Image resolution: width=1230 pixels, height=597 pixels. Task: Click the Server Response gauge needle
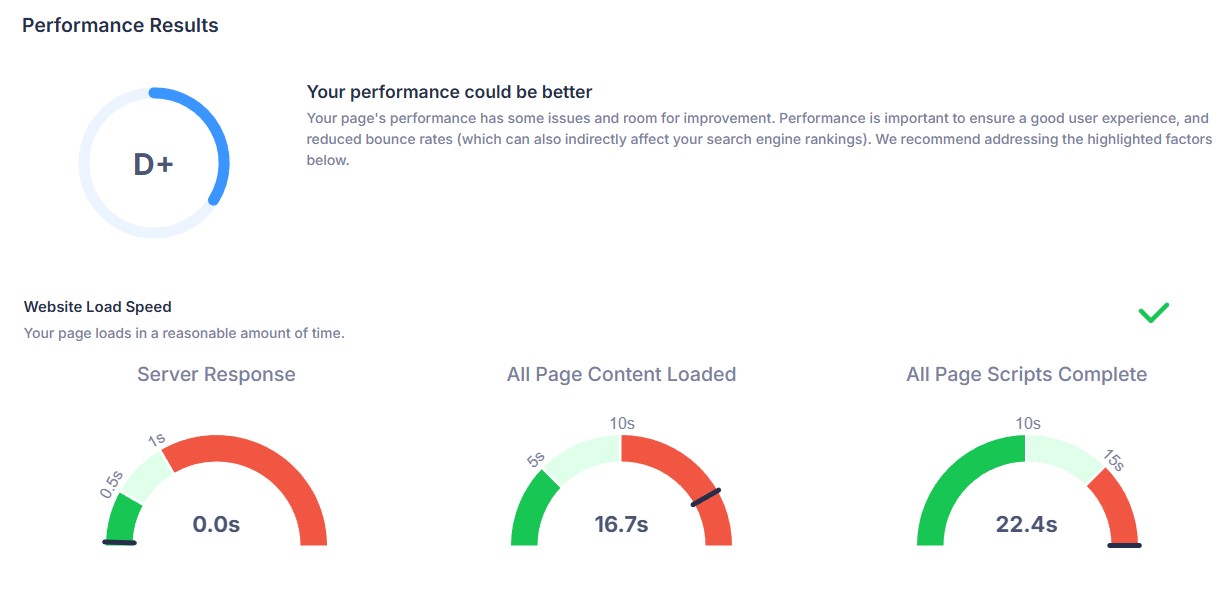pos(119,543)
